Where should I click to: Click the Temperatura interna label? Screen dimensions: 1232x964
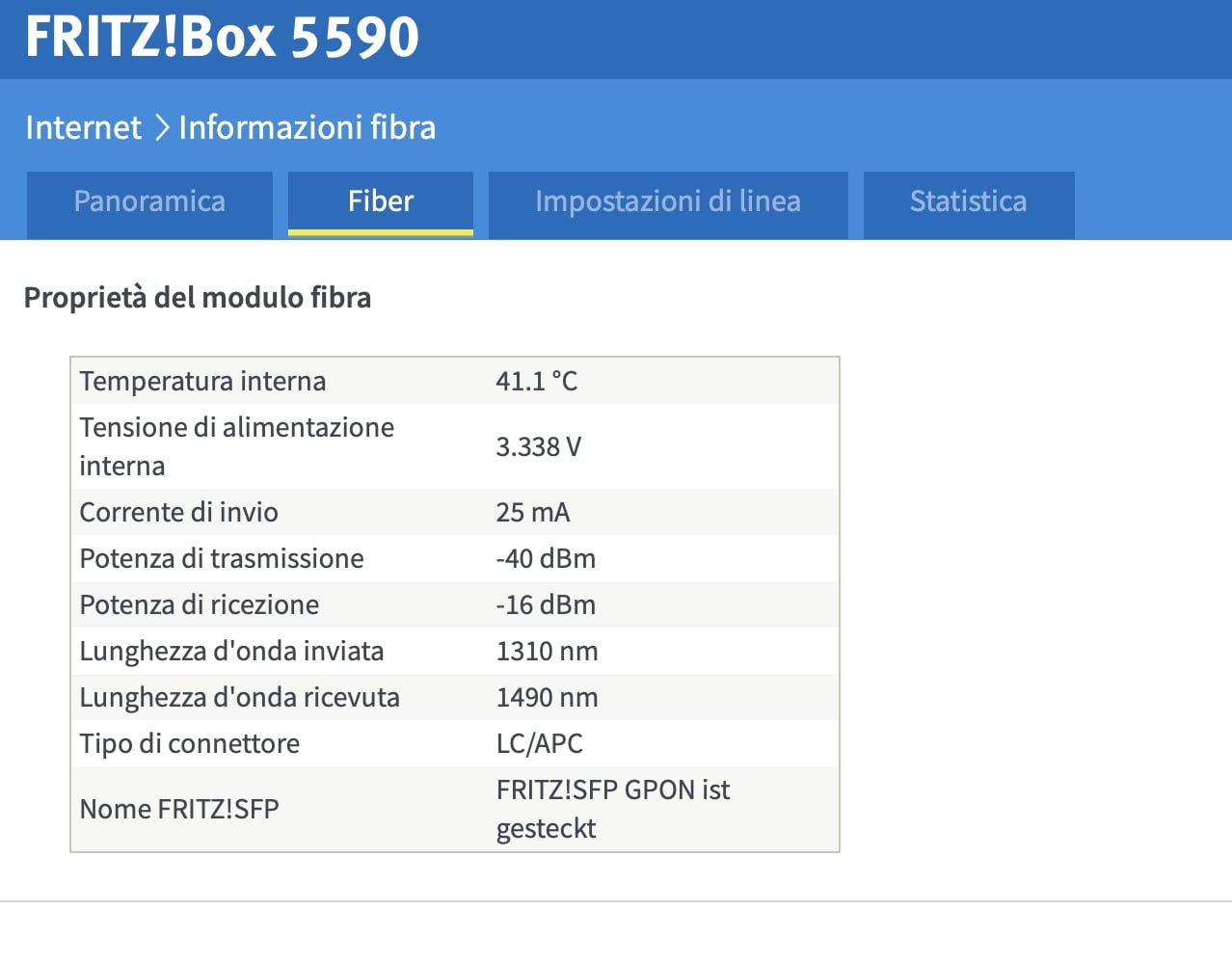point(203,381)
